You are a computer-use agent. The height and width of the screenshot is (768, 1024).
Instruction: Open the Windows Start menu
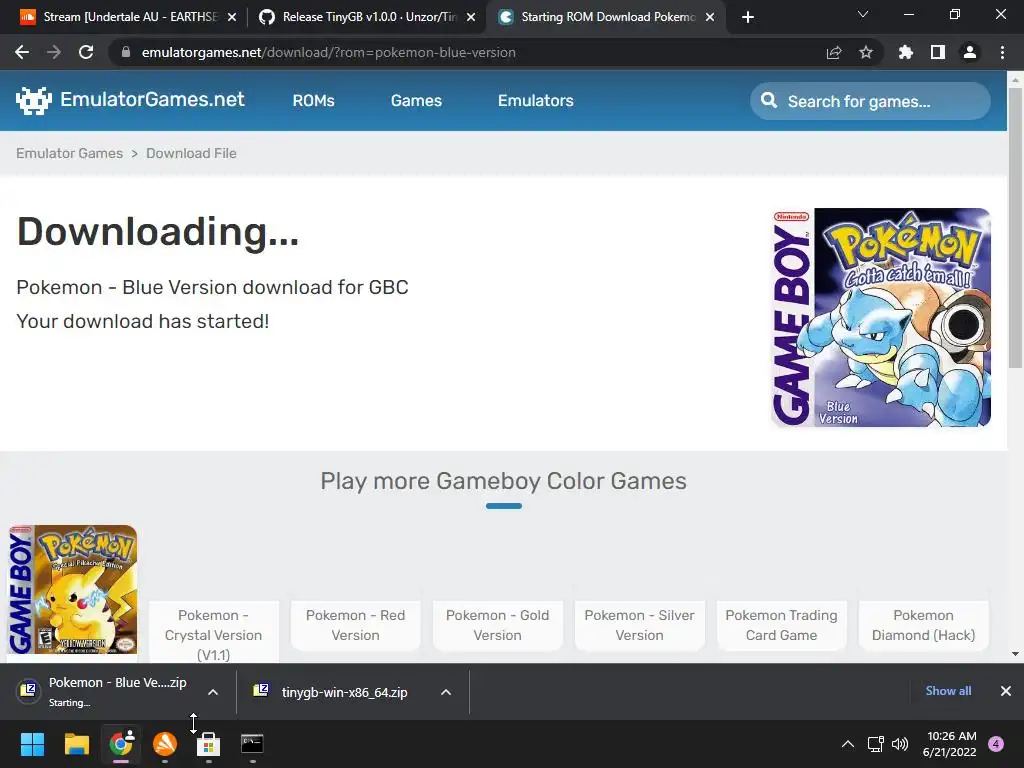point(32,744)
